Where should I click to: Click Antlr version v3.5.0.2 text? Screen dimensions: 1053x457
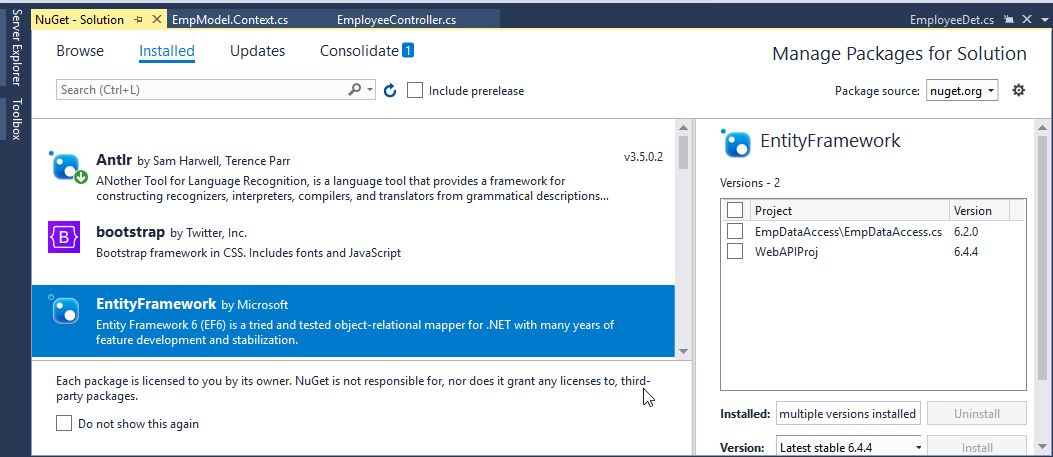point(643,157)
